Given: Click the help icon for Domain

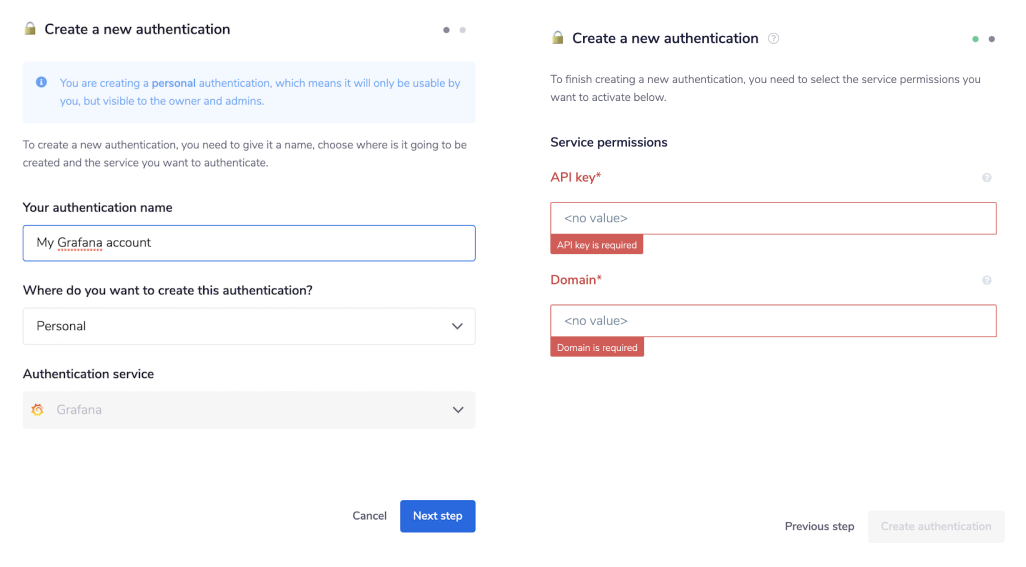Looking at the screenshot, I should coord(986,281).
